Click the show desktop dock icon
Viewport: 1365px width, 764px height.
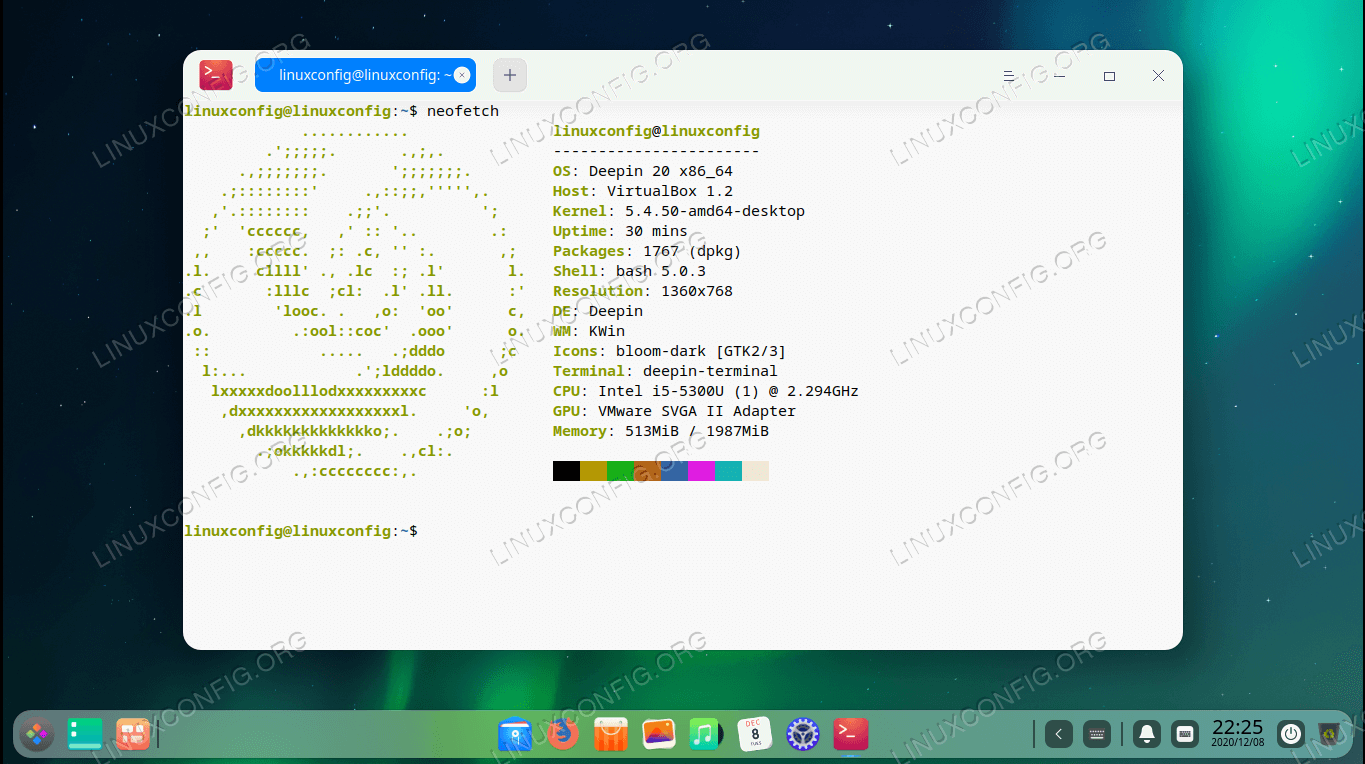click(85, 735)
